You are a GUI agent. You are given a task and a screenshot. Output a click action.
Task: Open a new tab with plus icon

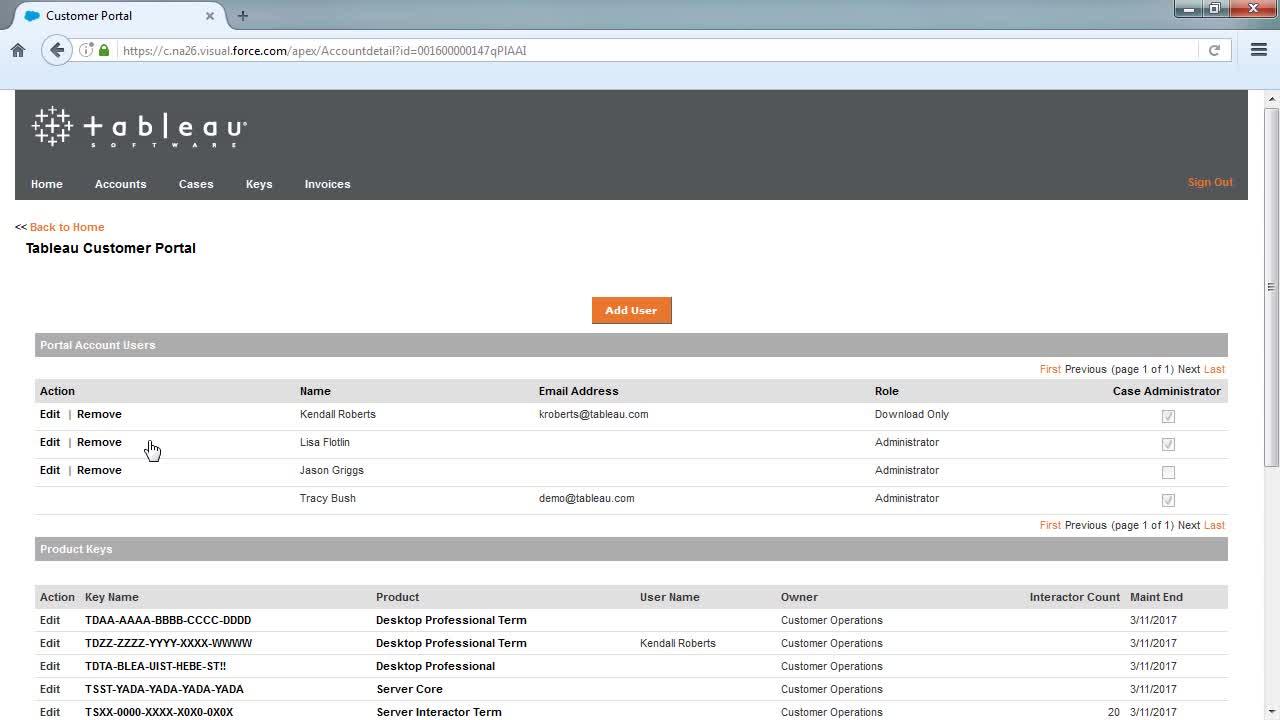click(243, 16)
